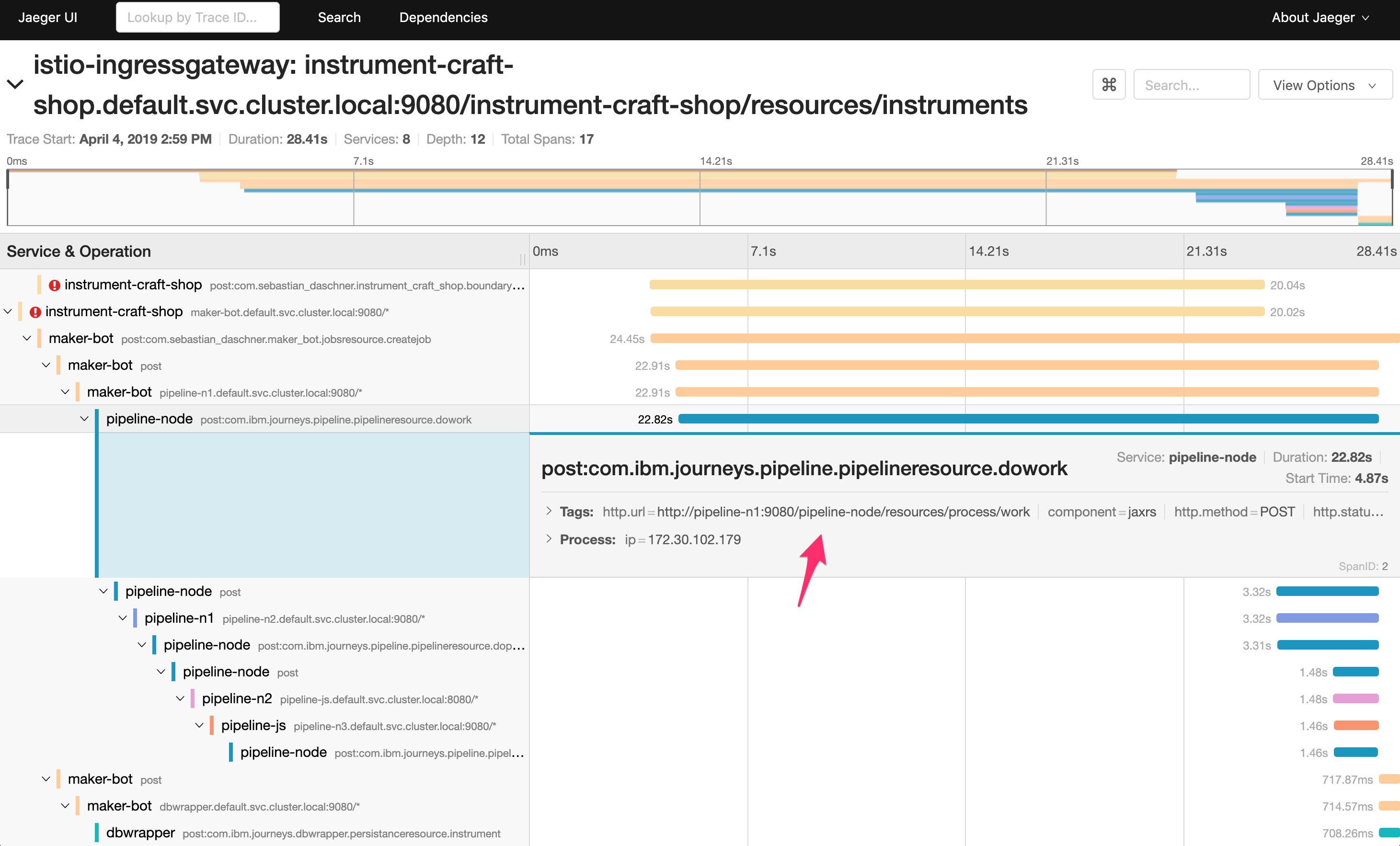
Task: Collapse the pipeline-js span chevron
Action: point(199,726)
